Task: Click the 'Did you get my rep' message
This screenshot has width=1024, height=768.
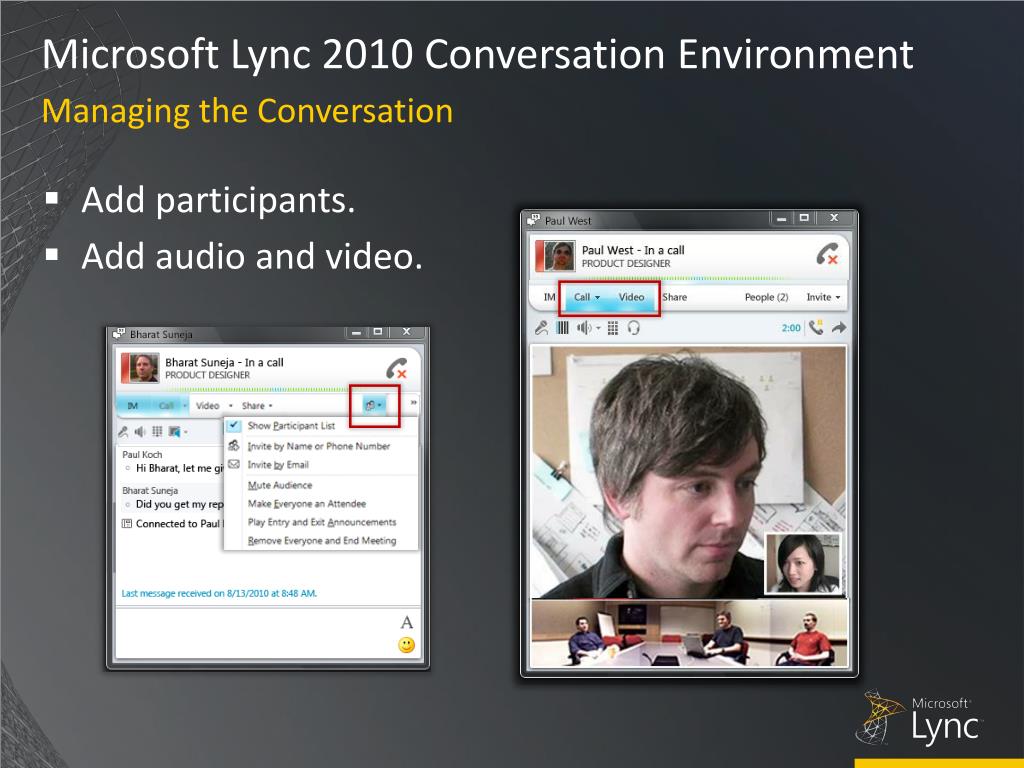Action: [x=180, y=504]
